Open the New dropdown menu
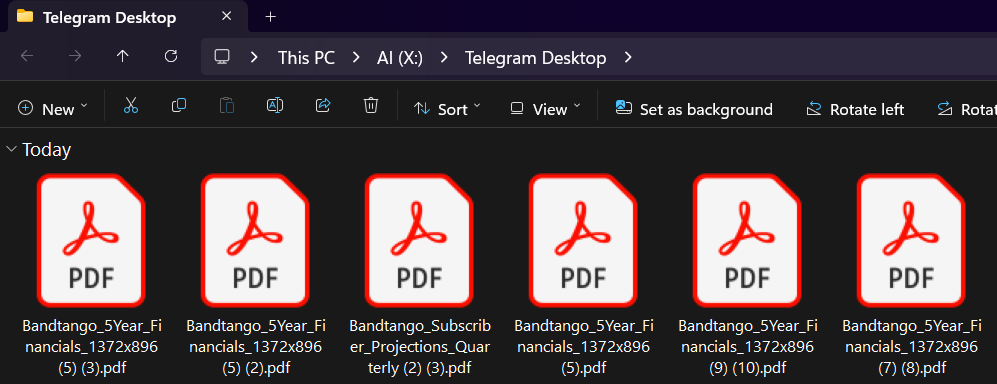The image size is (997, 384). coord(53,109)
